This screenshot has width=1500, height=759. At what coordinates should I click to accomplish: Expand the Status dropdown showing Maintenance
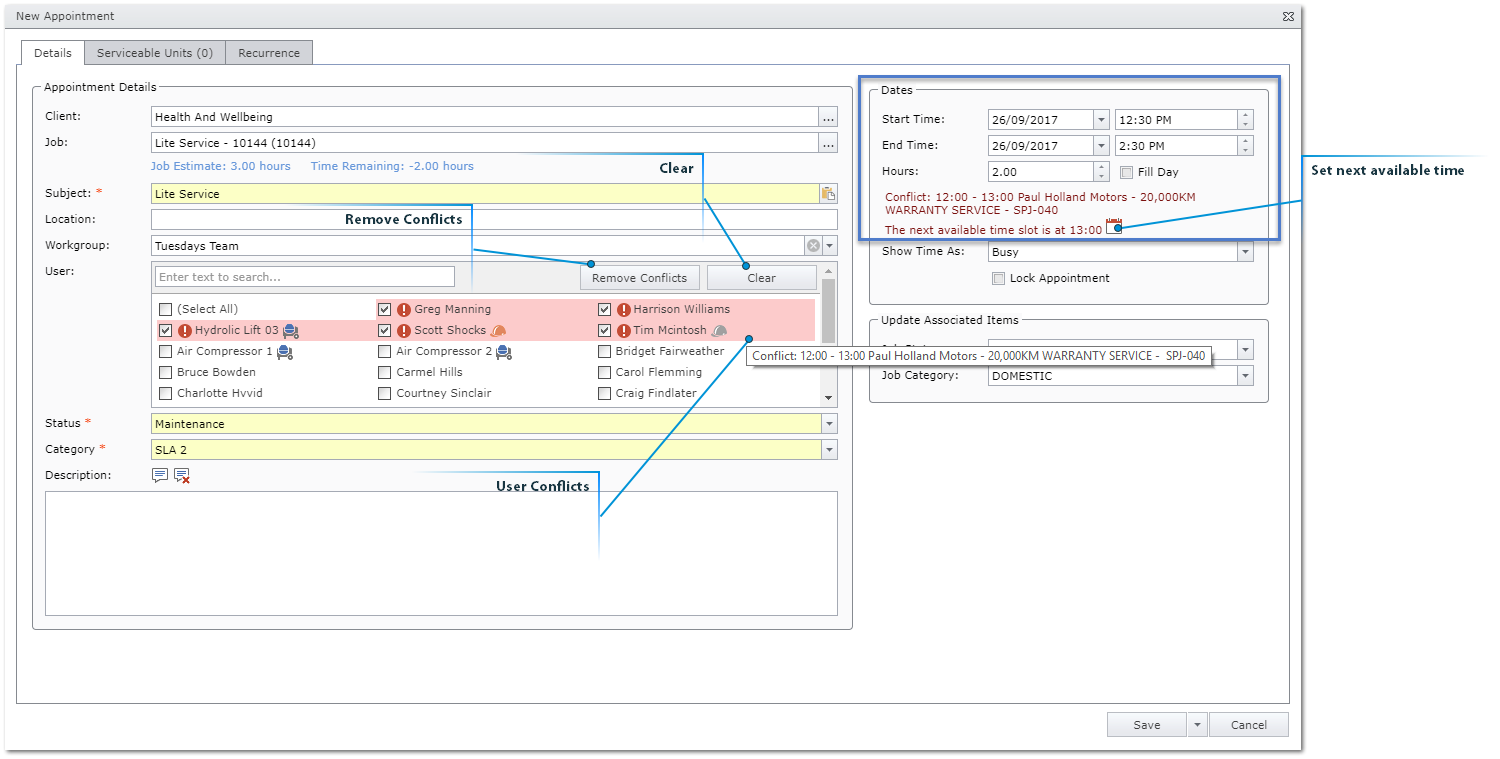pos(829,424)
